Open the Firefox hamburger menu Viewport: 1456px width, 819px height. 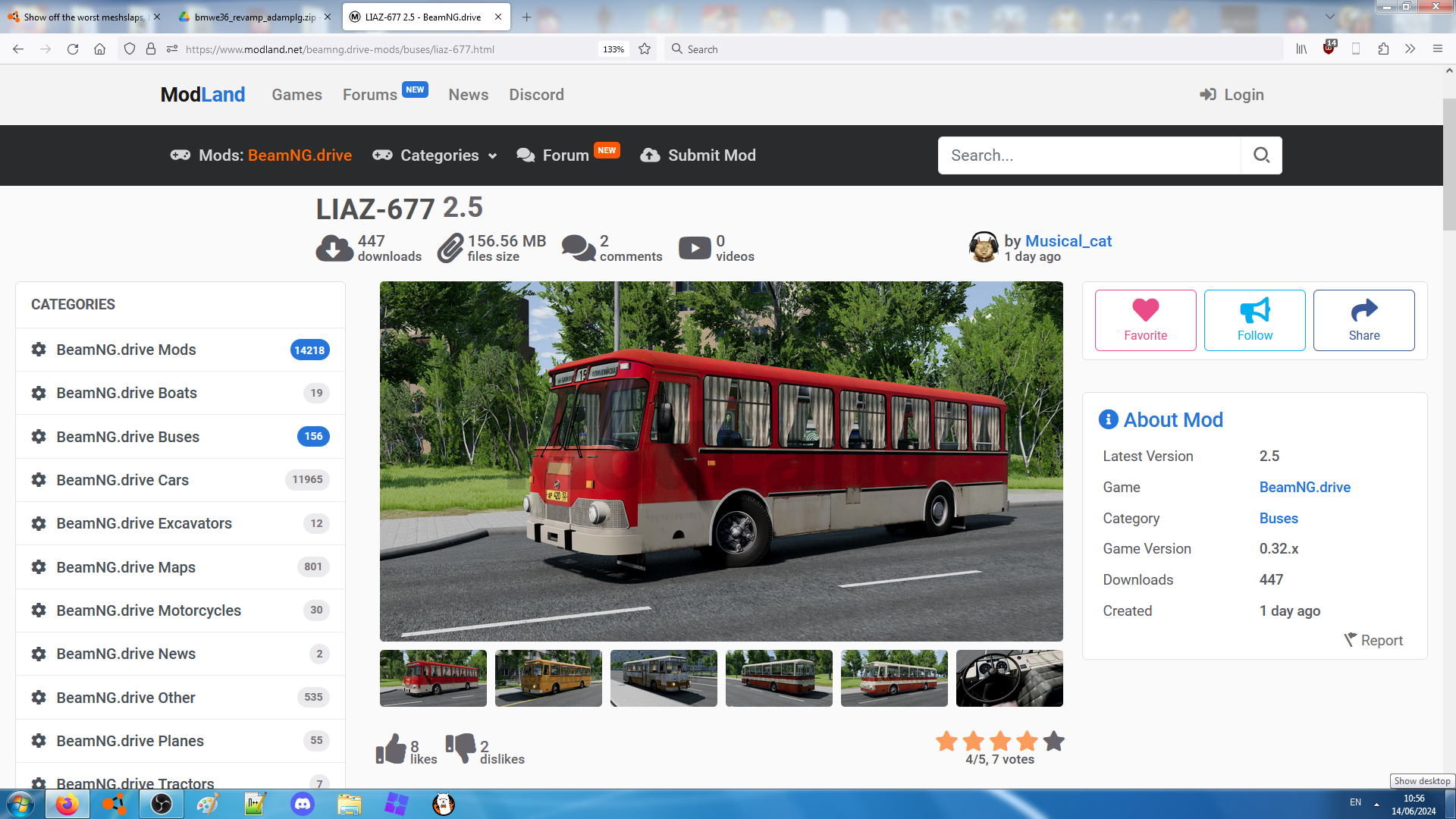coord(1437,49)
